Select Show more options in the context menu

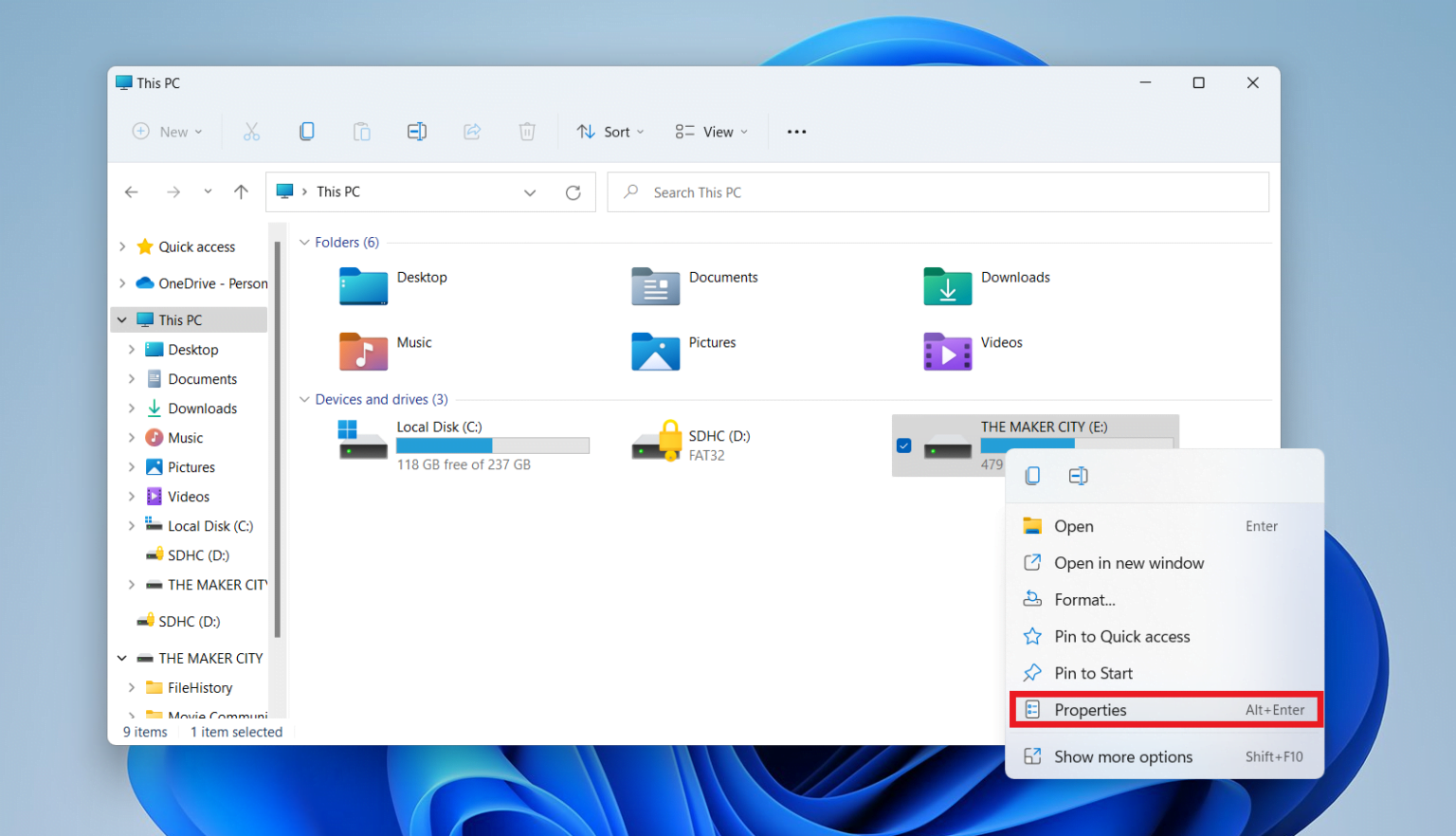click(1122, 755)
